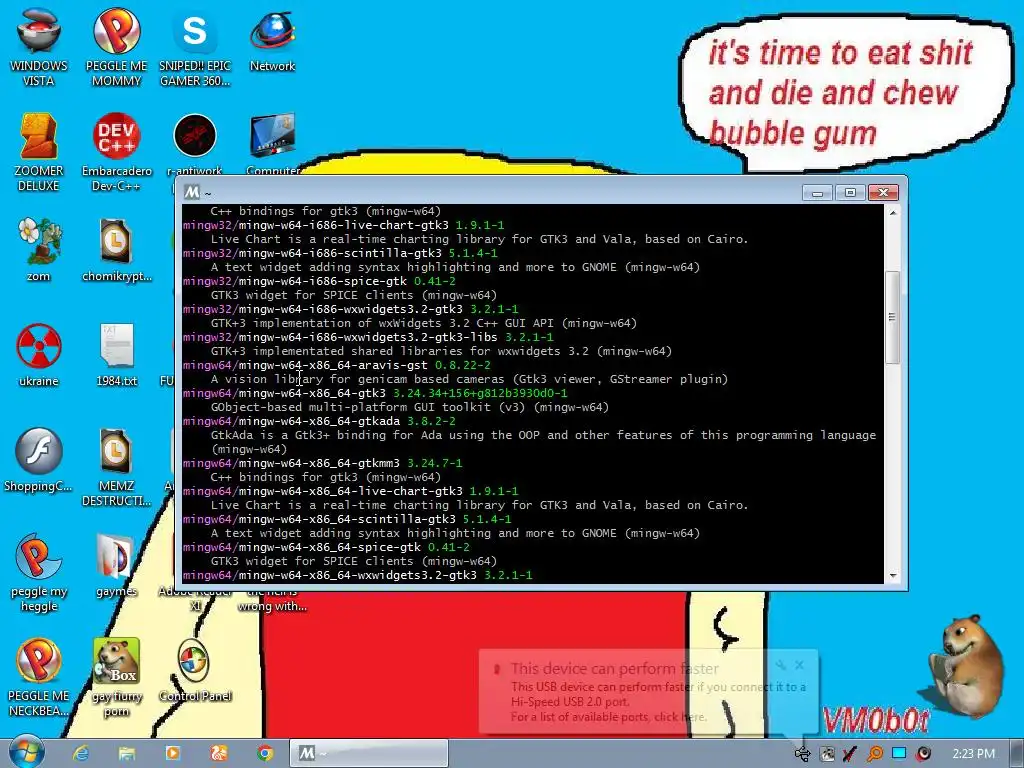Click the mingw64 gtkada 3.8.2-2 line
Viewport: 1024px width, 768px height.
[319, 421]
